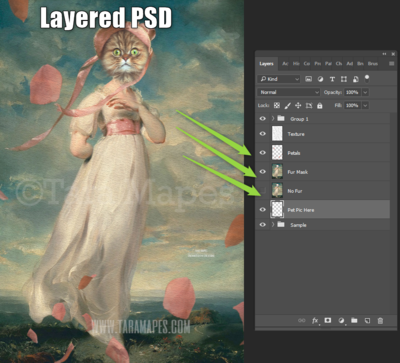Open the fx layer styles icon
Viewport: 400px width, 363px height.
coord(315,321)
